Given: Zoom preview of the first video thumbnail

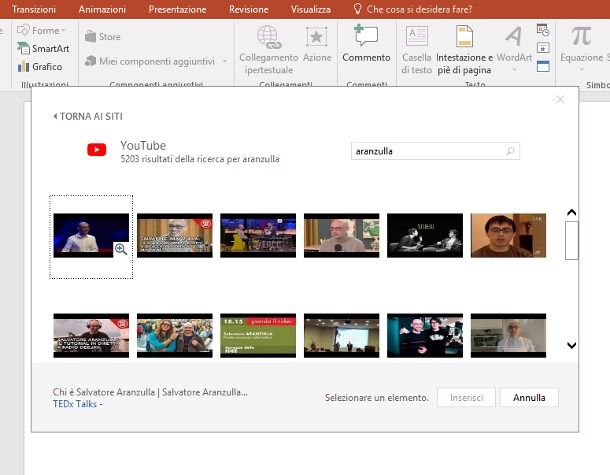Looking at the screenshot, I should point(121,249).
